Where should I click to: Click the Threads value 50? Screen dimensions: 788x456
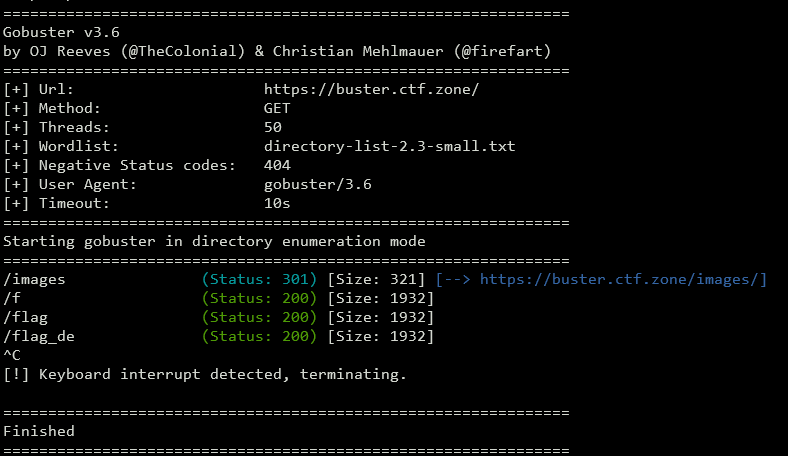pos(273,127)
